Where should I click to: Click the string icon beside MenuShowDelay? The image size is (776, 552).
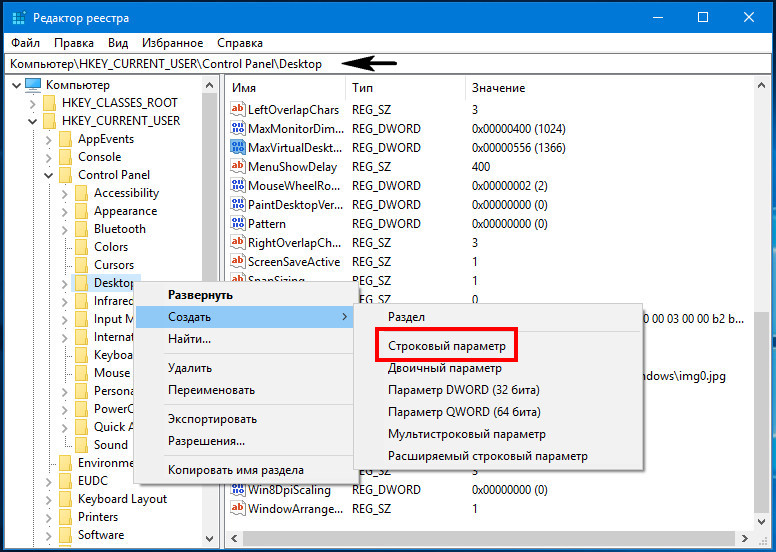coord(238,166)
